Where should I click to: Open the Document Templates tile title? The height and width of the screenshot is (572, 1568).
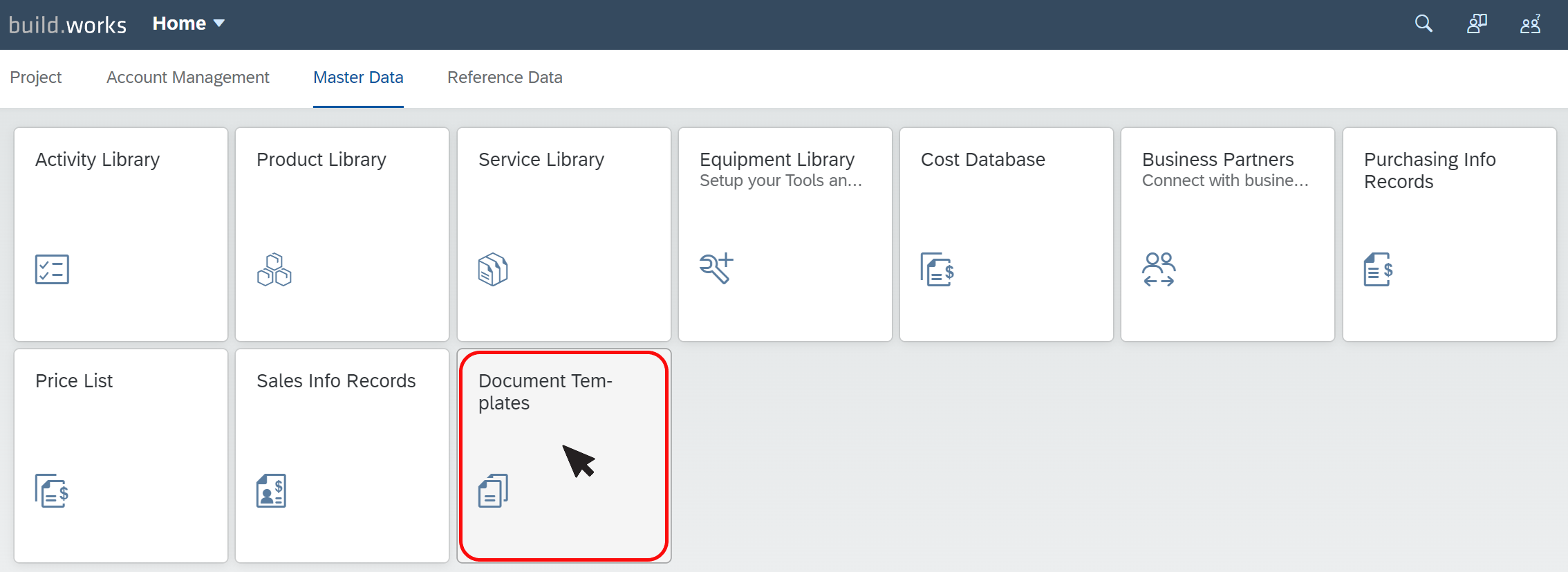point(545,392)
